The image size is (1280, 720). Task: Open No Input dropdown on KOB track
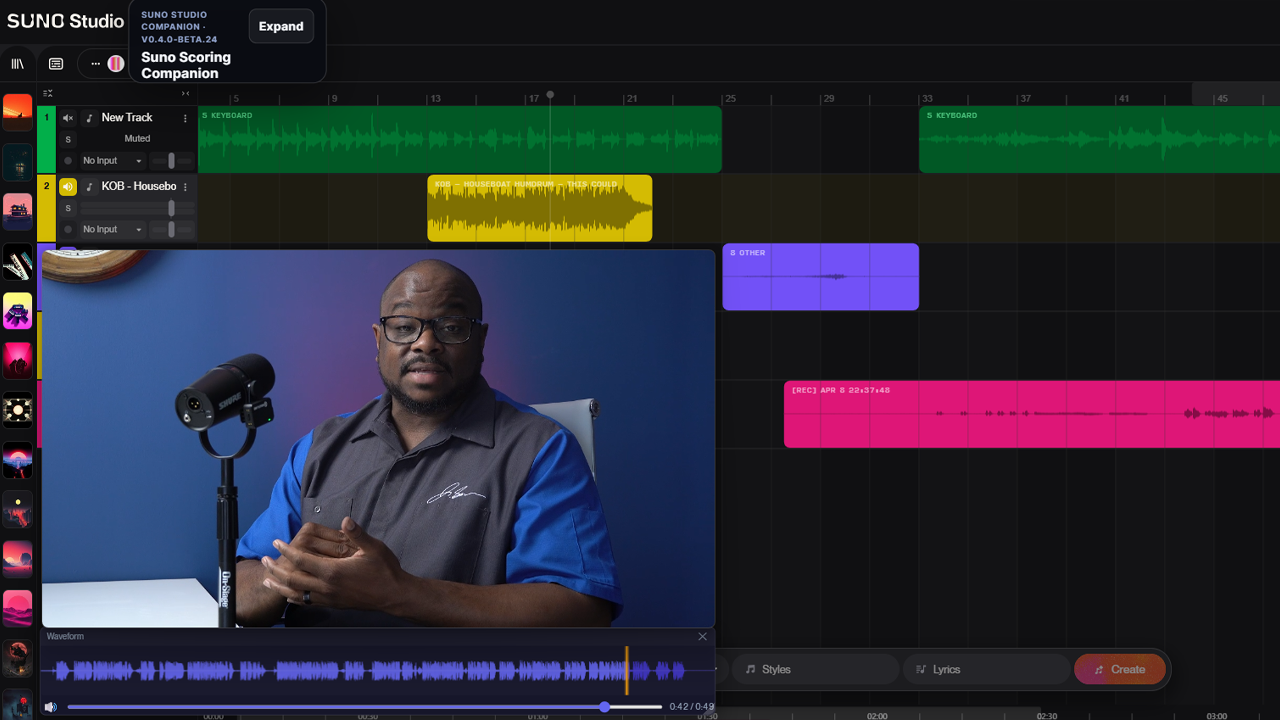(113, 230)
